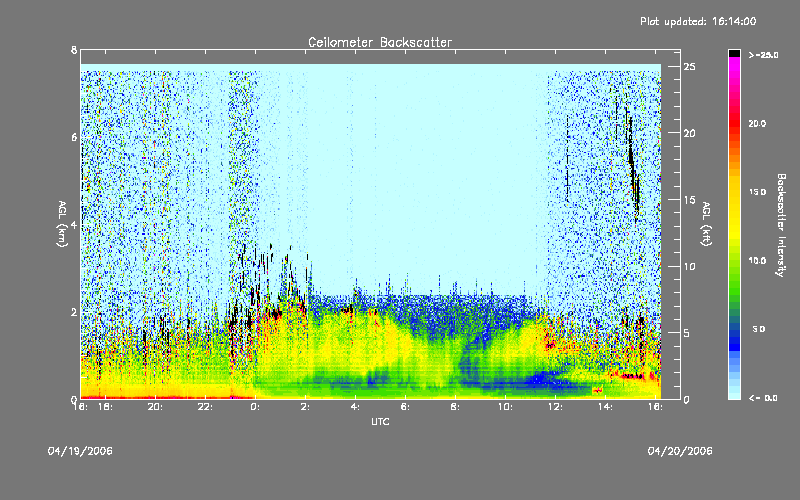This screenshot has width=800, height=500.
Task: Click the black top swatch of the colorbar
Action: point(734,53)
